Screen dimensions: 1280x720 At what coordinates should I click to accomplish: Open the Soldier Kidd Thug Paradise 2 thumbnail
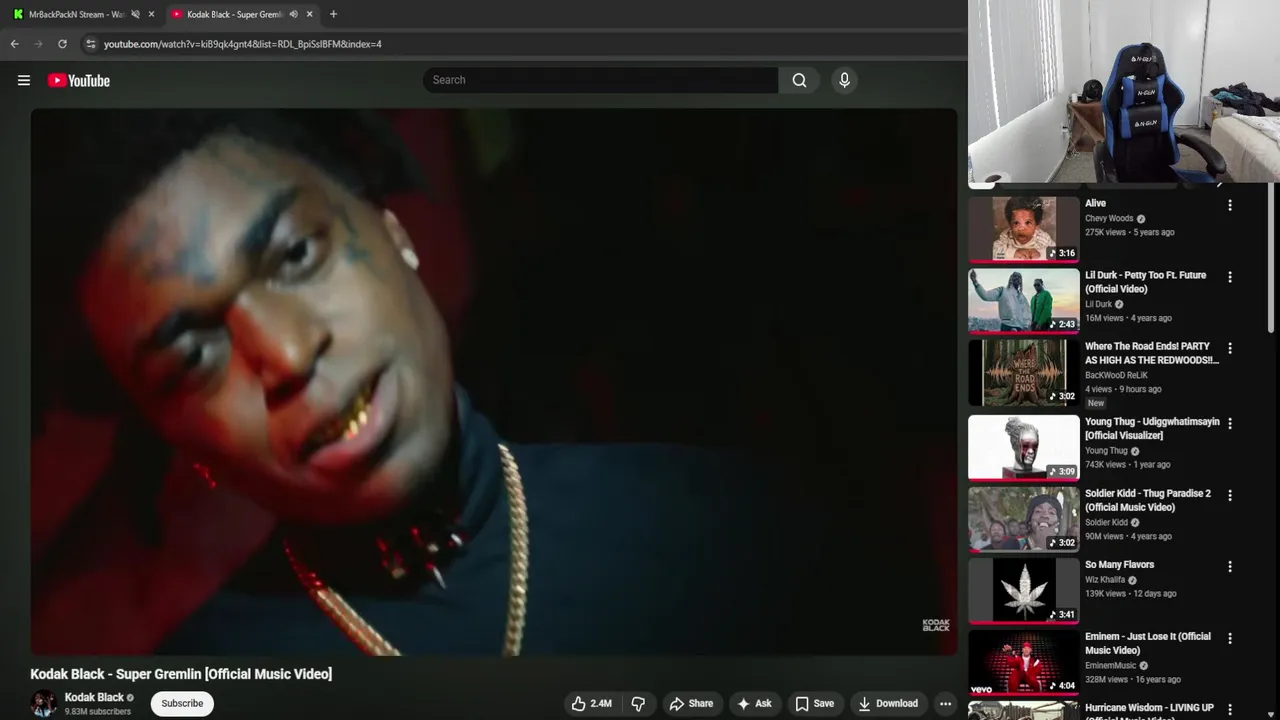(x=1023, y=519)
